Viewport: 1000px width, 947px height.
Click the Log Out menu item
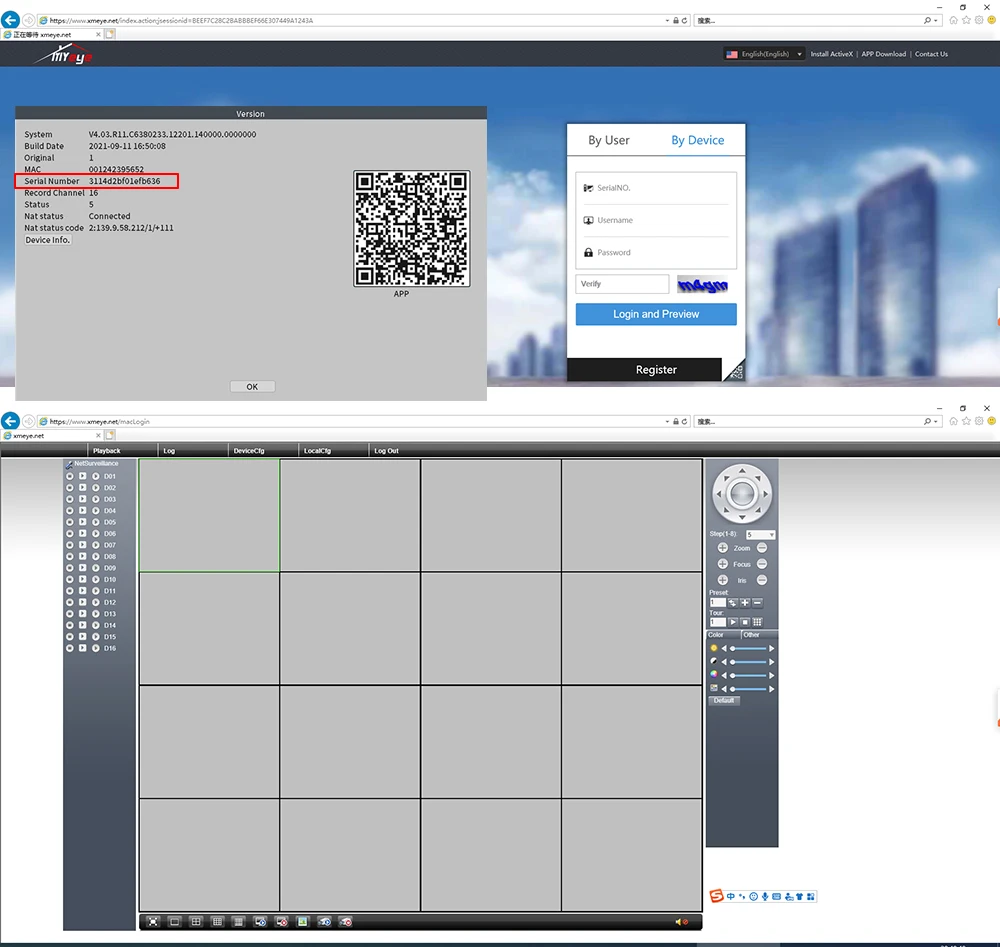(386, 451)
